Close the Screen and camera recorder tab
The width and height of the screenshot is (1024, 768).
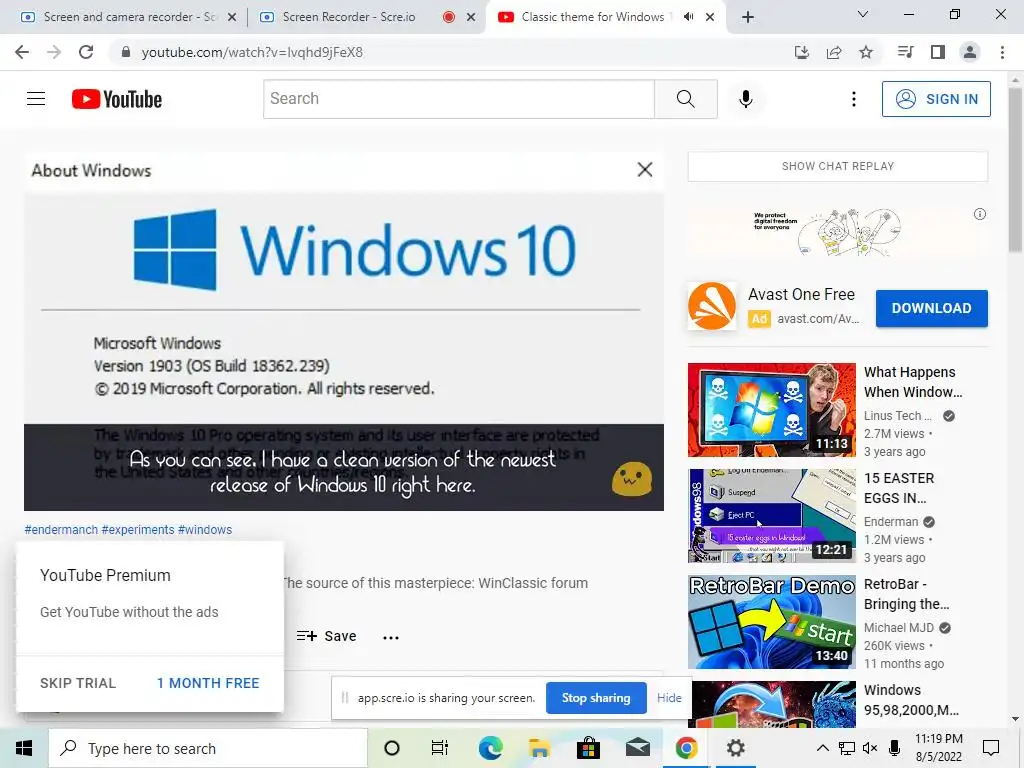232,18
